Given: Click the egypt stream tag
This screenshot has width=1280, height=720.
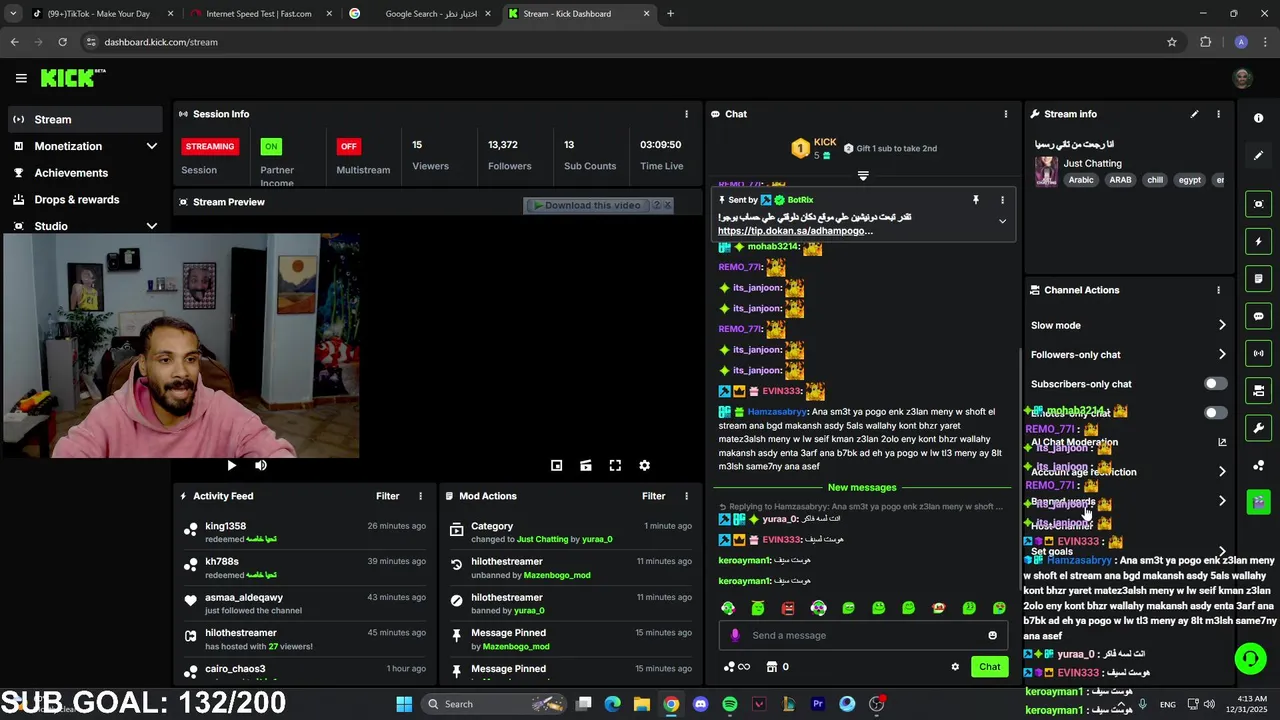Looking at the screenshot, I should 1190,180.
